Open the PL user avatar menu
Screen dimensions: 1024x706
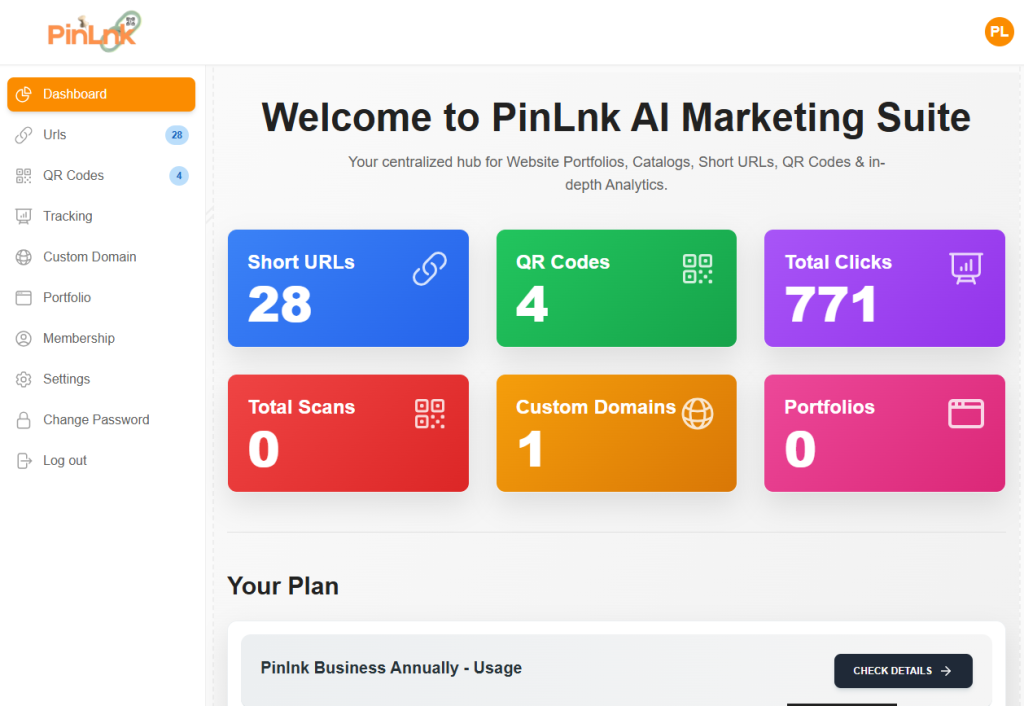click(x=999, y=31)
